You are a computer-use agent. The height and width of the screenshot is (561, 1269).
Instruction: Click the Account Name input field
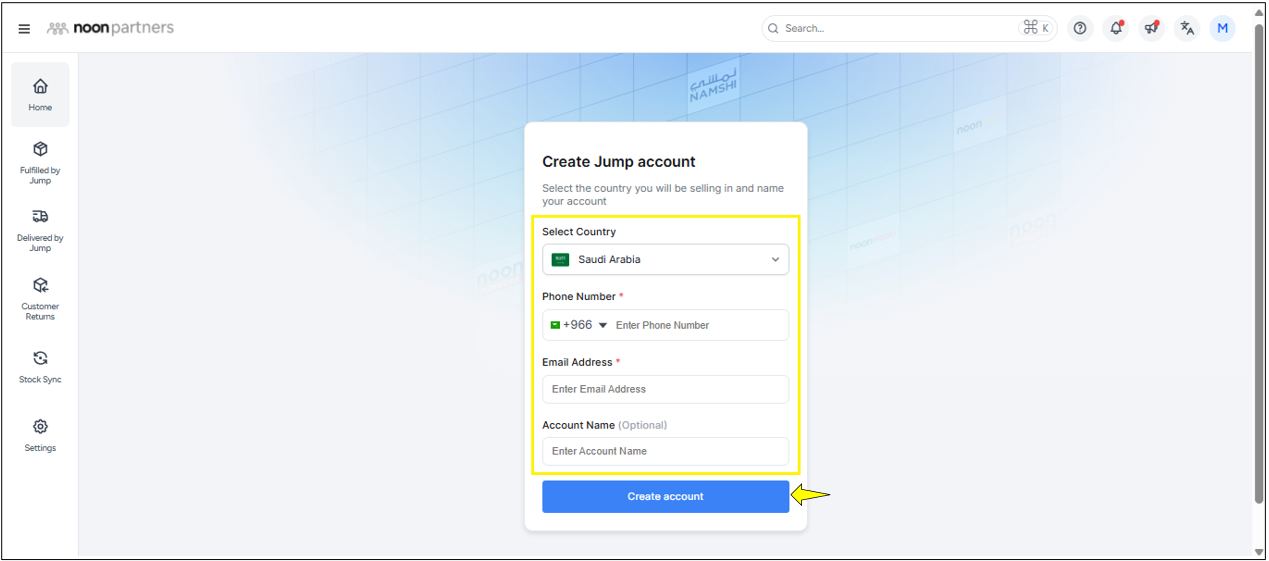pyautogui.click(x=665, y=451)
